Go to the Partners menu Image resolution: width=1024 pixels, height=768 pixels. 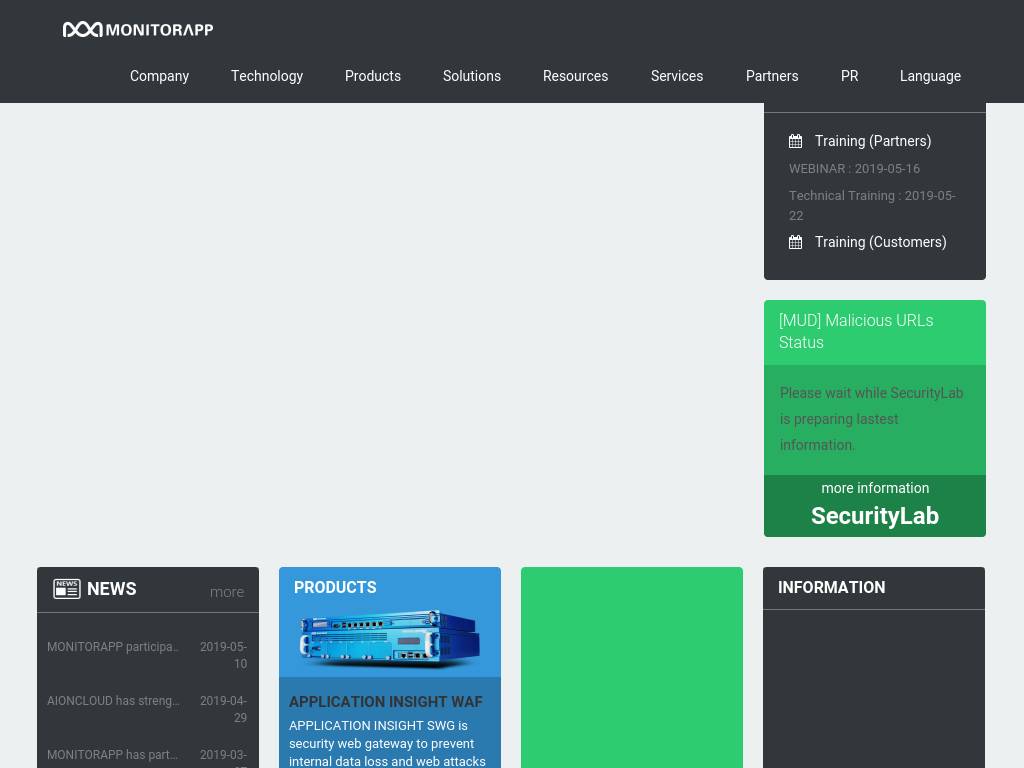click(772, 76)
